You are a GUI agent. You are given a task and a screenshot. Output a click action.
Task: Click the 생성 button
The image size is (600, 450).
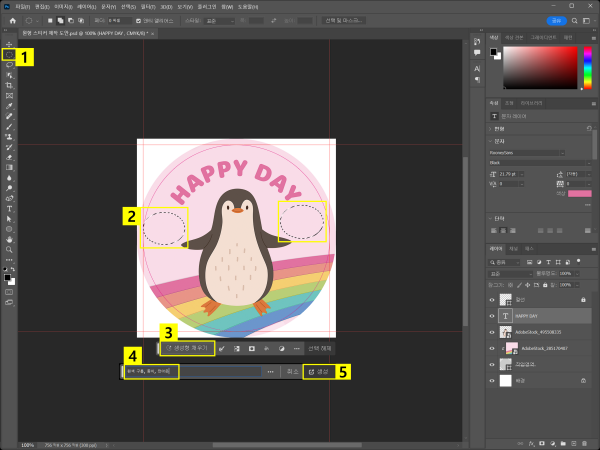[x=320, y=371]
